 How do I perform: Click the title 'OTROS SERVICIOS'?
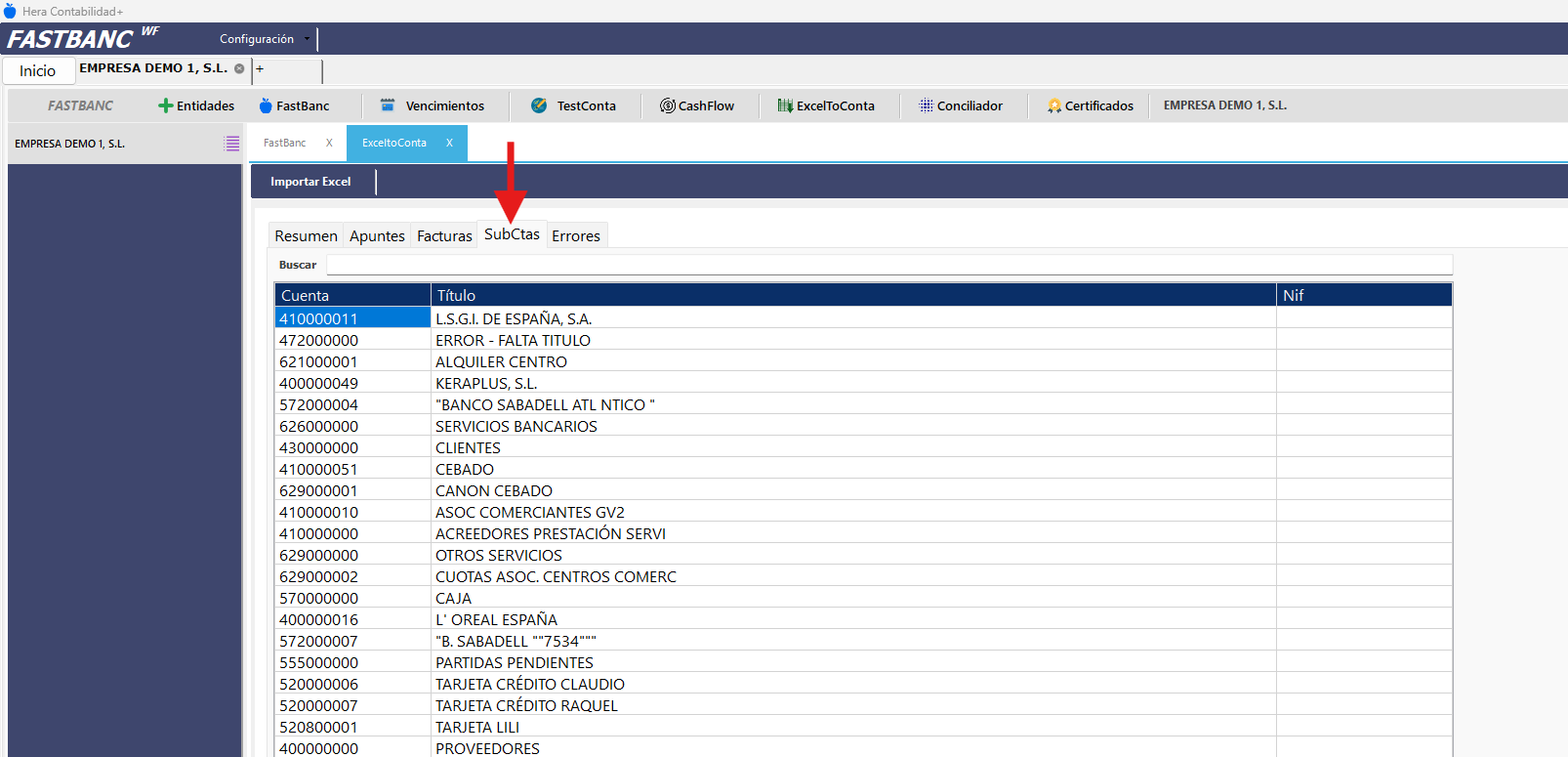coord(499,555)
